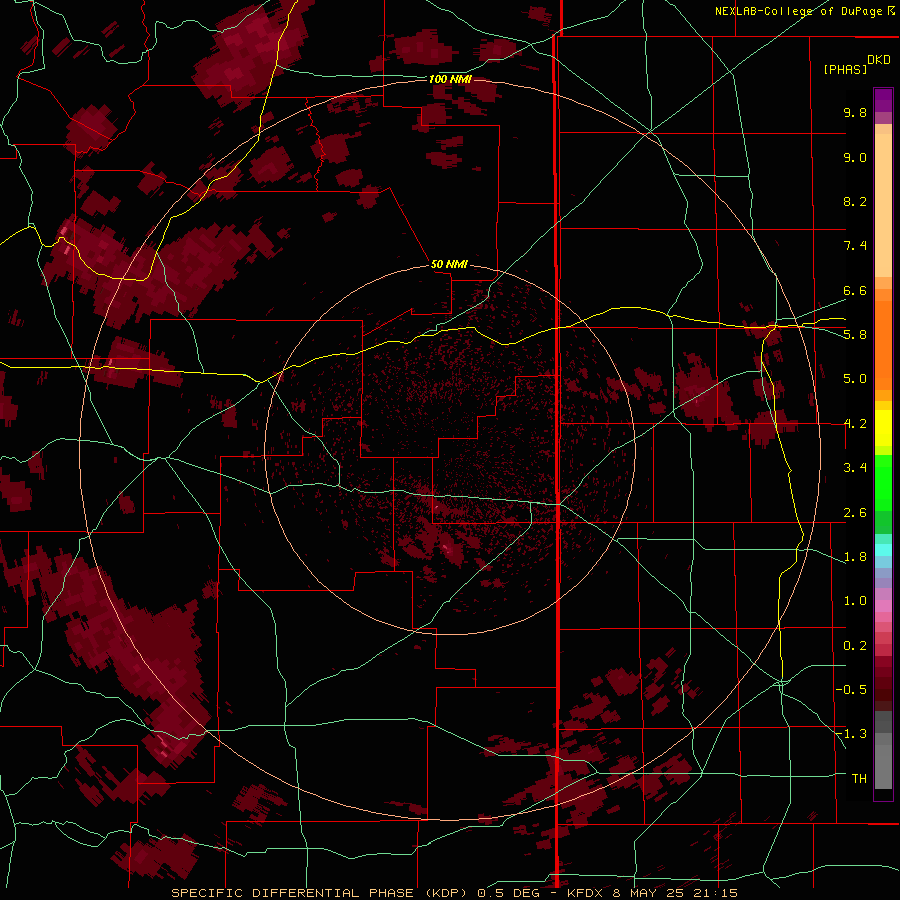900x900 pixels.
Task: Click the -1.3 legend value
Action: click(x=851, y=734)
